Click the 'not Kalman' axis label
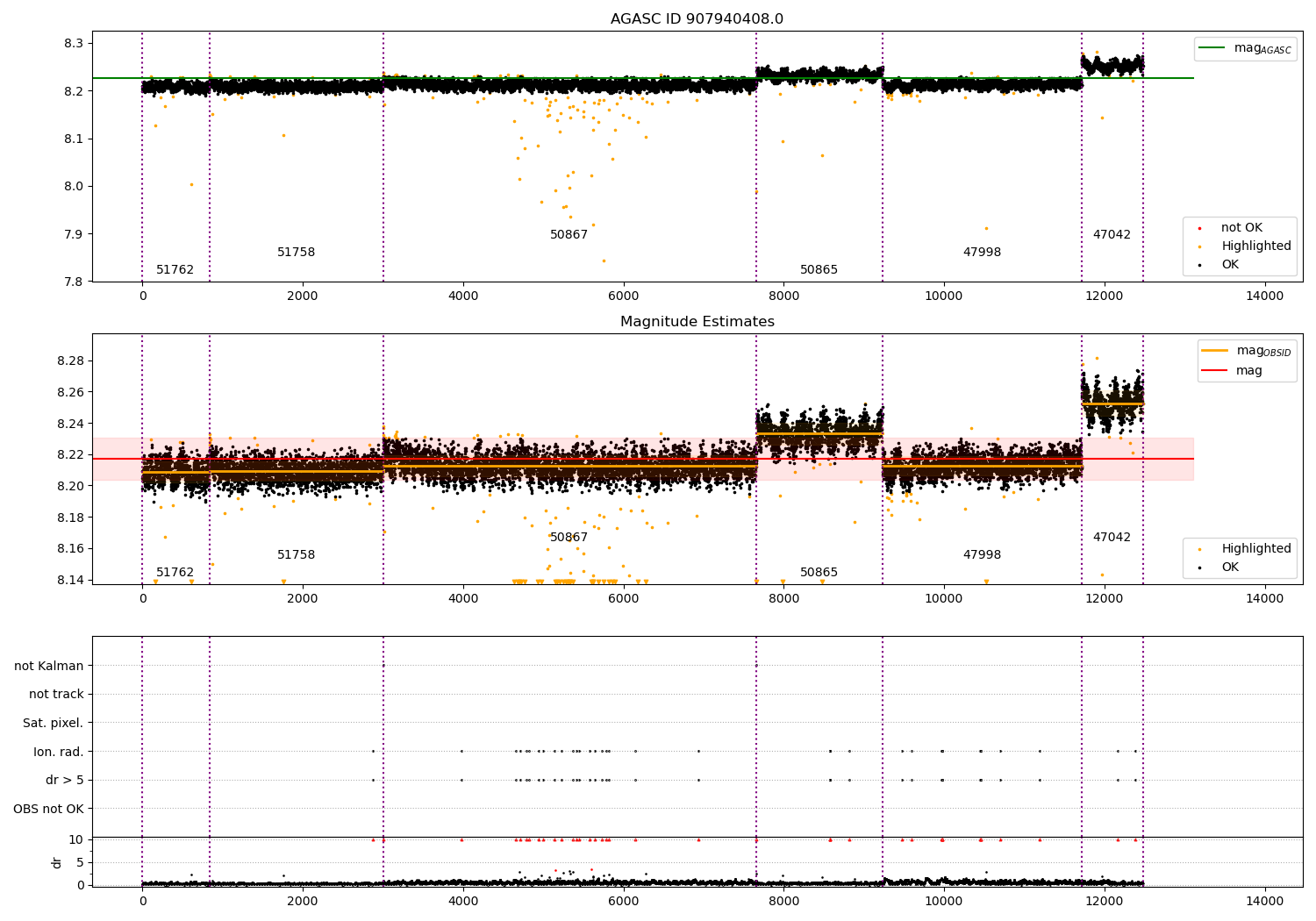This screenshot has width=1316, height=921. pos(49,666)
